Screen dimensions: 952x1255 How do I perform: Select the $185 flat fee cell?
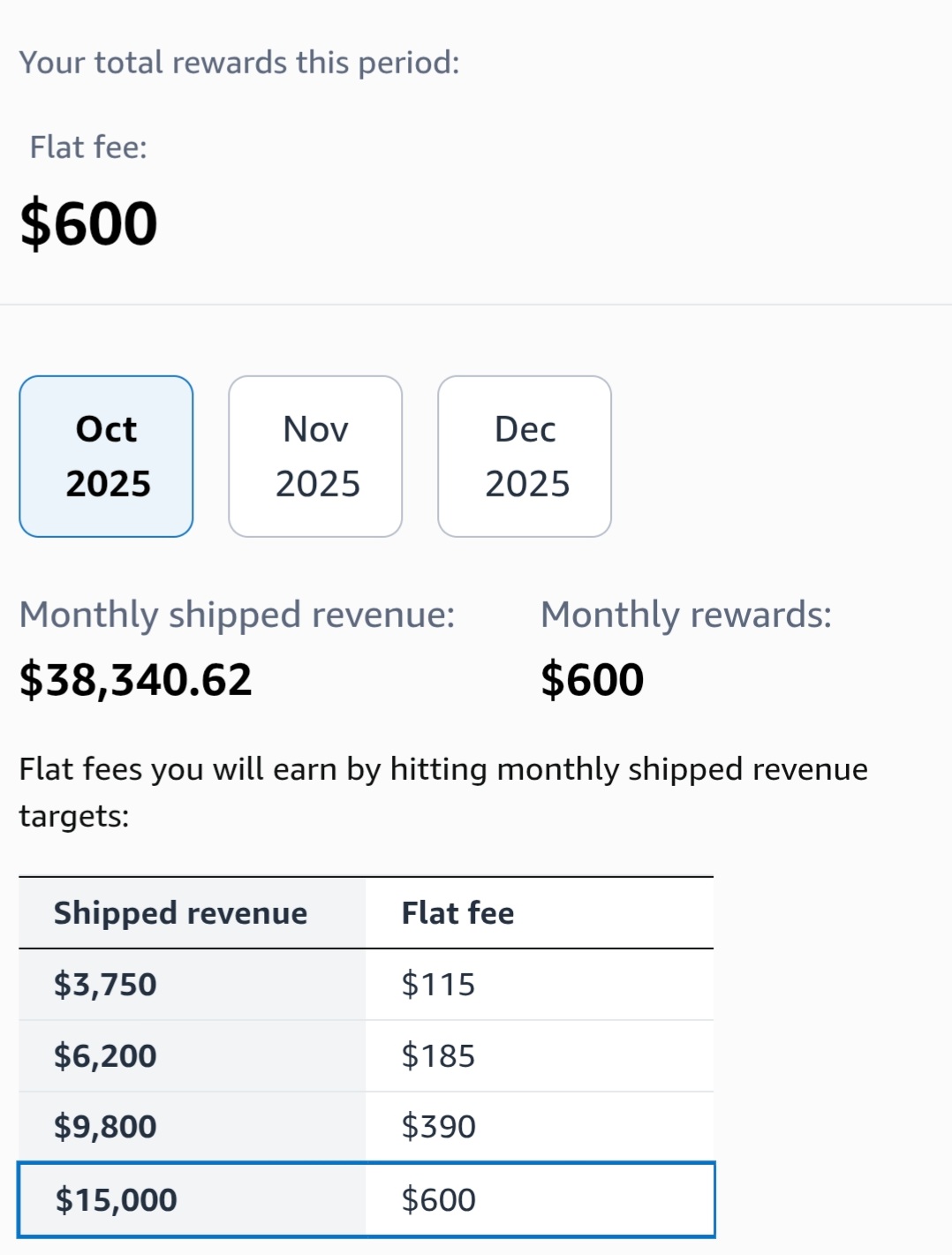click(x=438, y=1056)
